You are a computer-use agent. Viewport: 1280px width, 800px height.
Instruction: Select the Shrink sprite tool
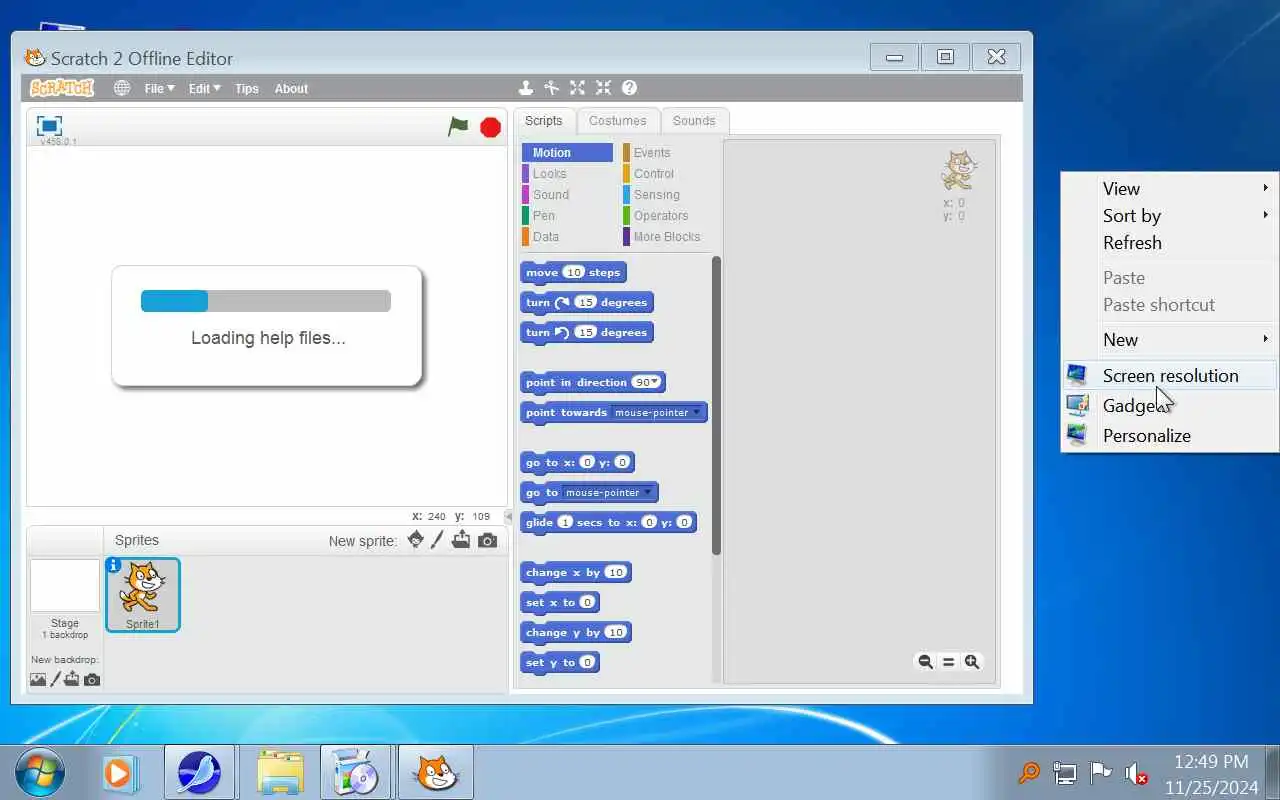pyautogui.click(x=603, y=88)
